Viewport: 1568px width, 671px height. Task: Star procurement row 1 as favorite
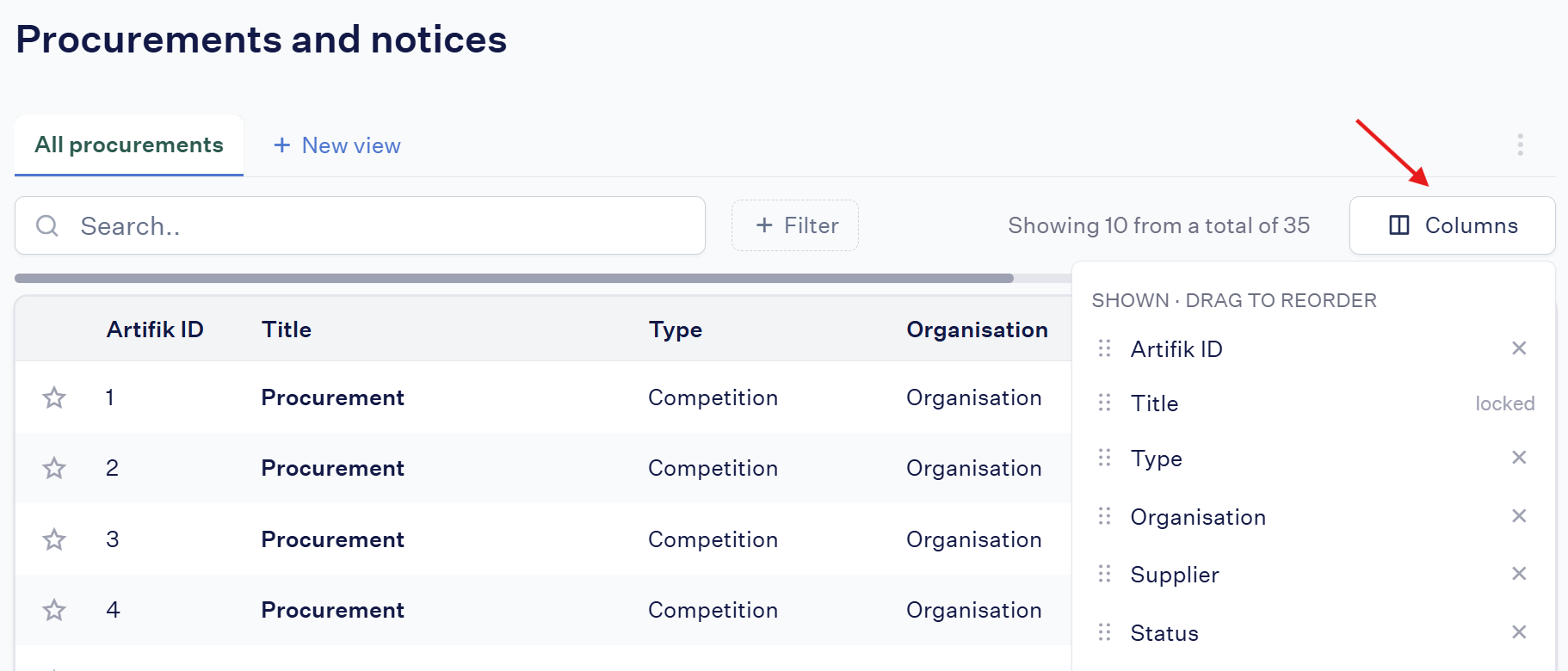click(x=54, y=397)
